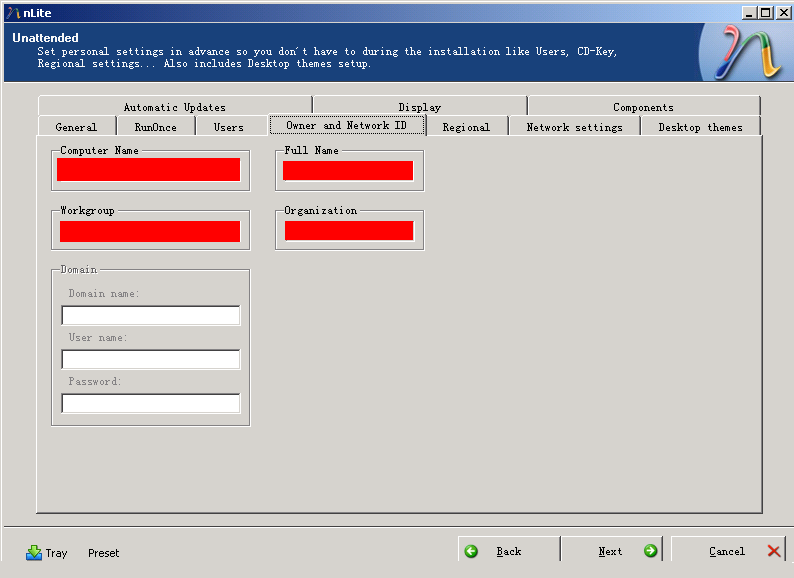Open the RunOnce tab
The height and width of the screenshot is (578, 794).
click(x=155, y=127)
